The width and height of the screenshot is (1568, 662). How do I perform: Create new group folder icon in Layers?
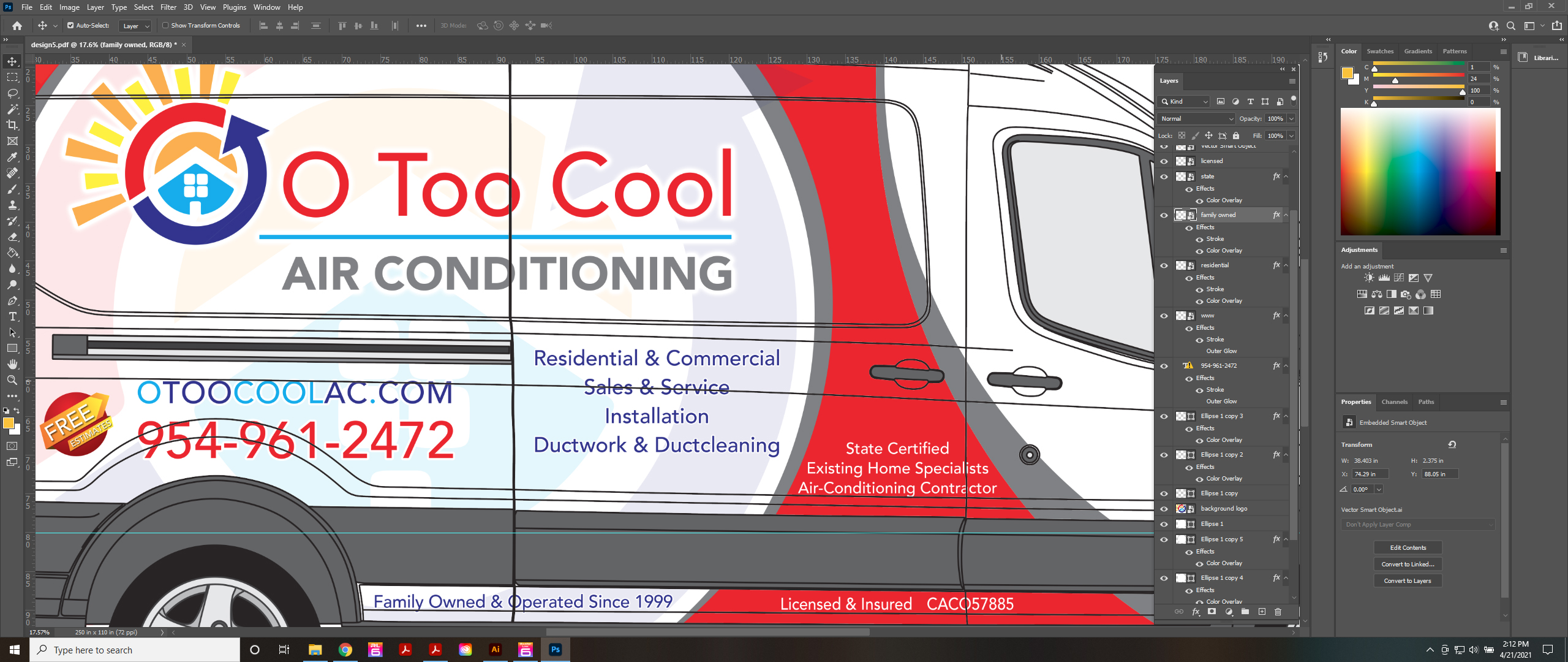[x=1245, y=612]
